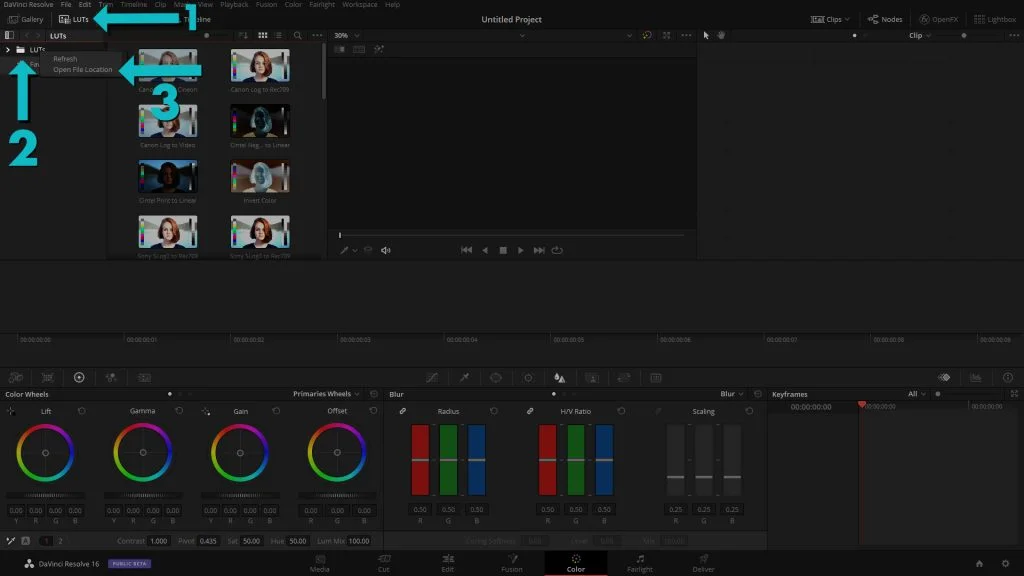Image resolution: width=1024 pixels, height=576 pixels.
Task: Open LUT sort order options
Action: coord(243,36)
